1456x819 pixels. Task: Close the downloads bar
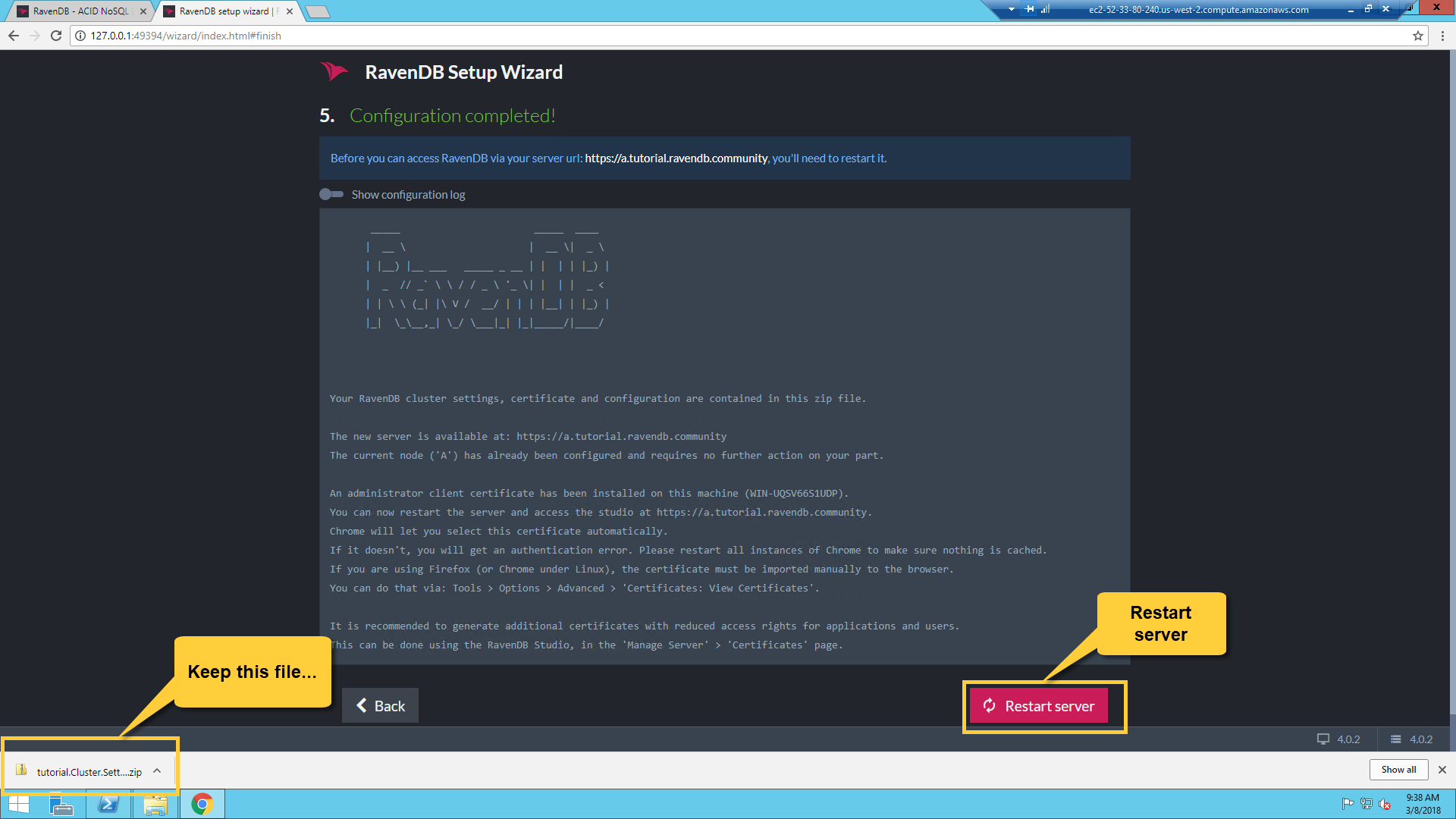pyautogui.click(x=1442, y=770)
